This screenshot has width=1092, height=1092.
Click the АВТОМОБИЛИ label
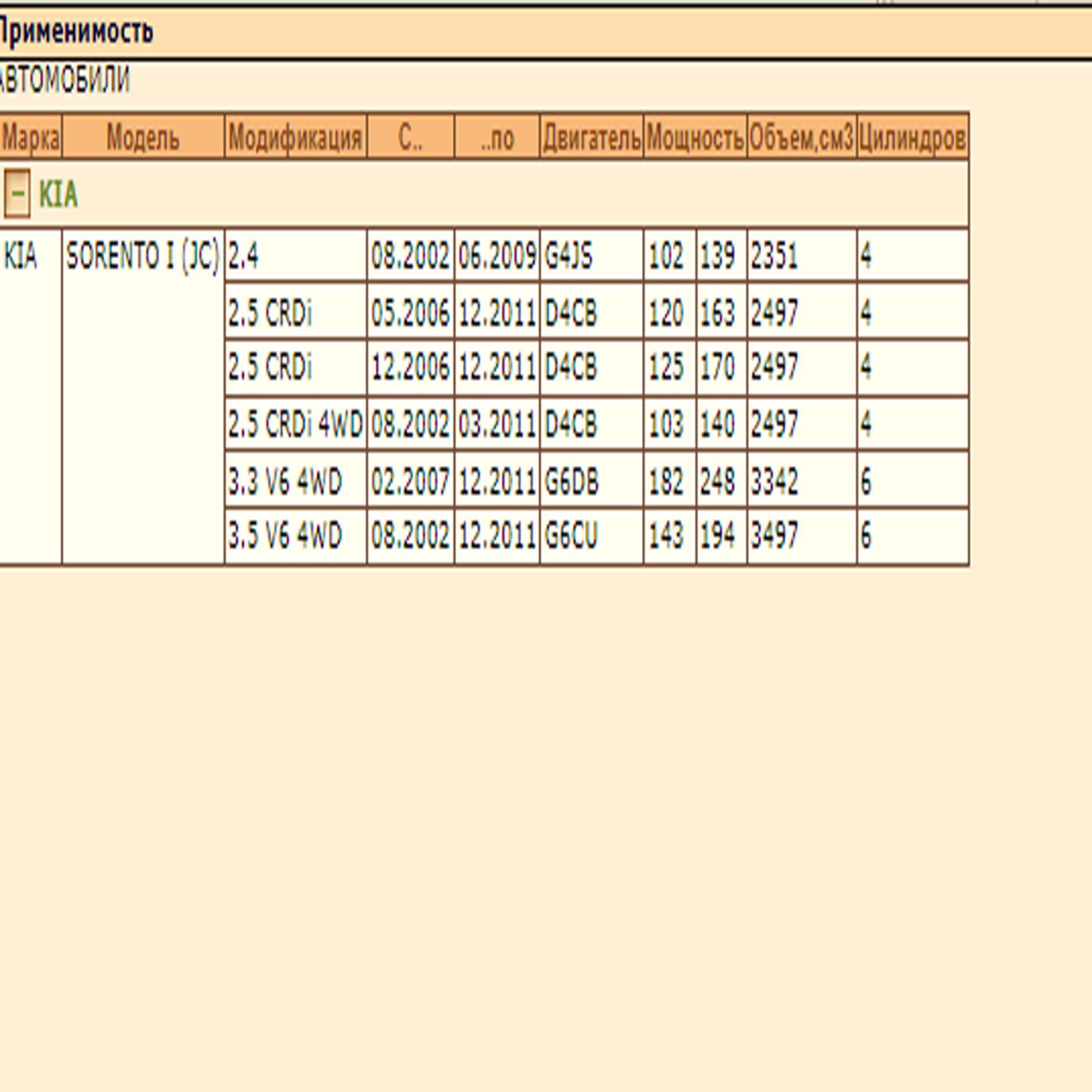(x=65, y=80)
